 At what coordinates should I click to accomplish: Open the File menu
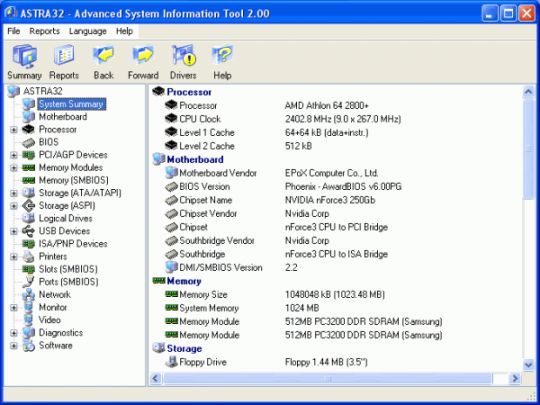(x=14, y=31)
